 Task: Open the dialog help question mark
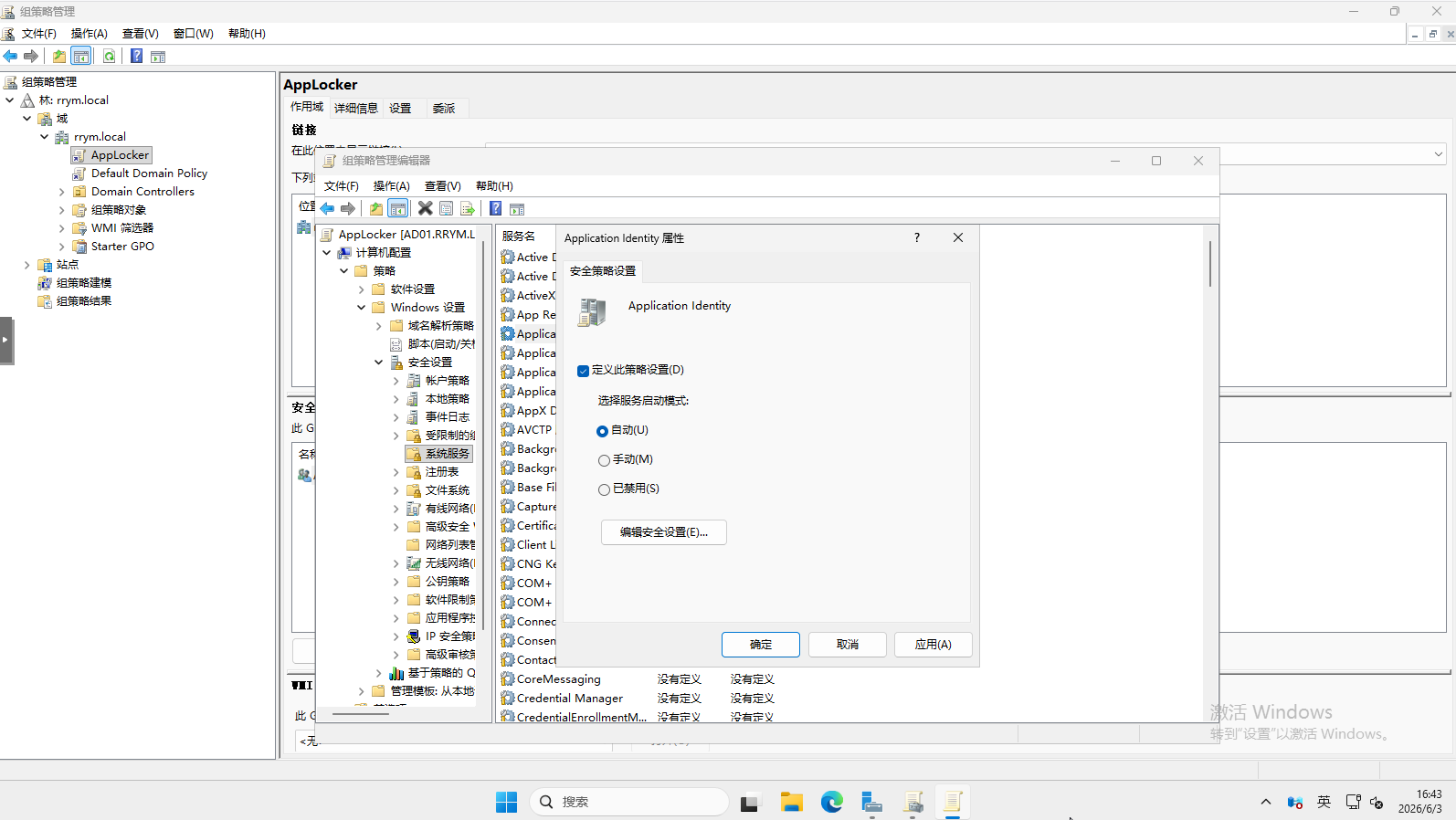tap(917, 237)
